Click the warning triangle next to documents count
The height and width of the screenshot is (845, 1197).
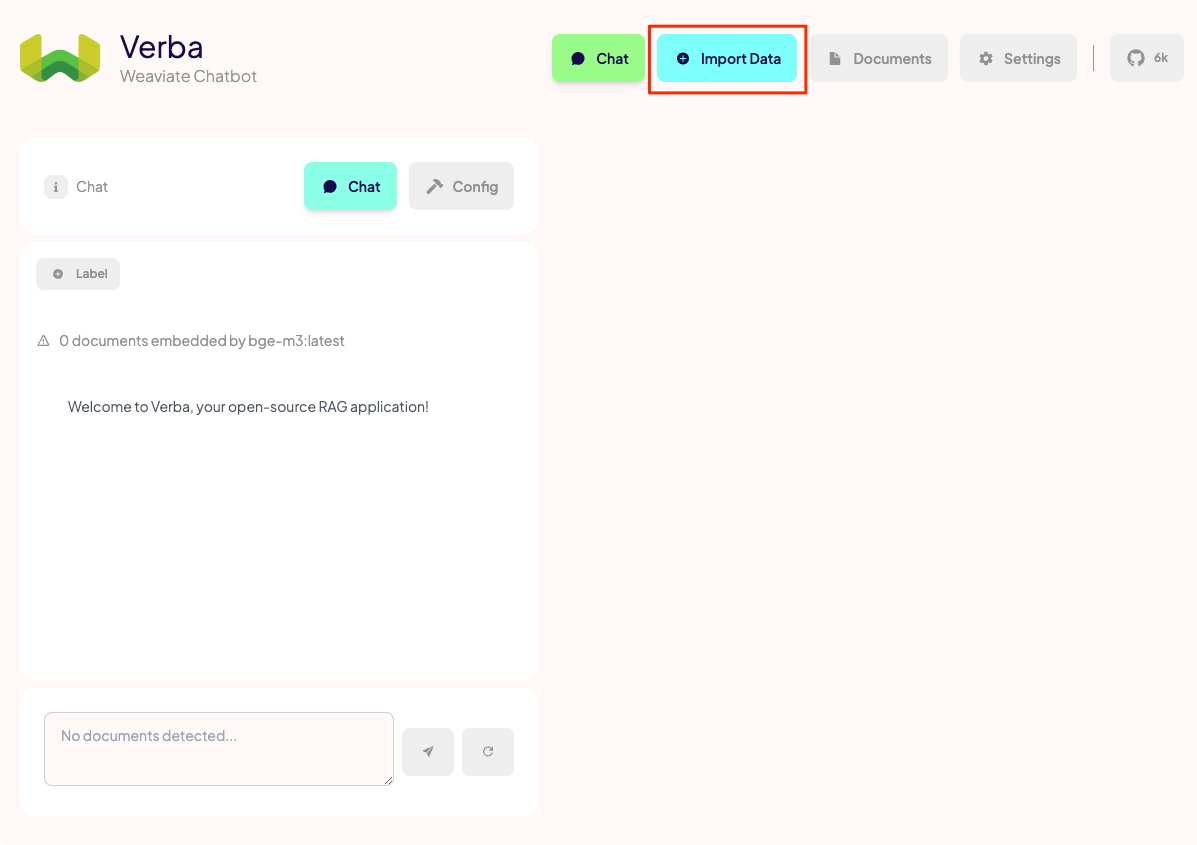[44, 341]
